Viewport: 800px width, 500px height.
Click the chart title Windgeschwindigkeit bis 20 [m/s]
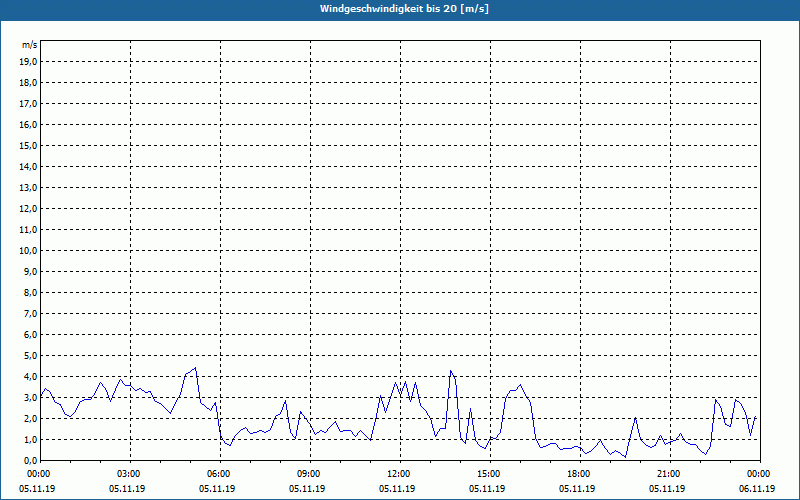coord(404,9)
